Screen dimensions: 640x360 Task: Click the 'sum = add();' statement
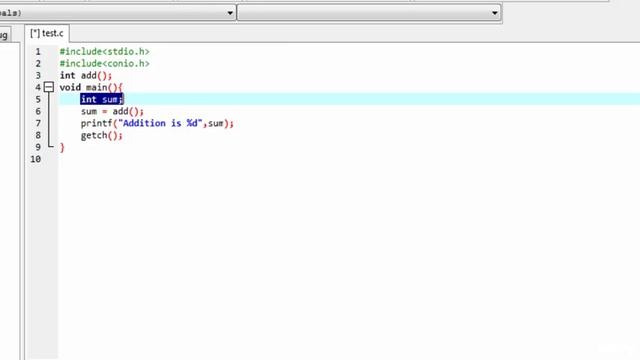click(112, 111)
